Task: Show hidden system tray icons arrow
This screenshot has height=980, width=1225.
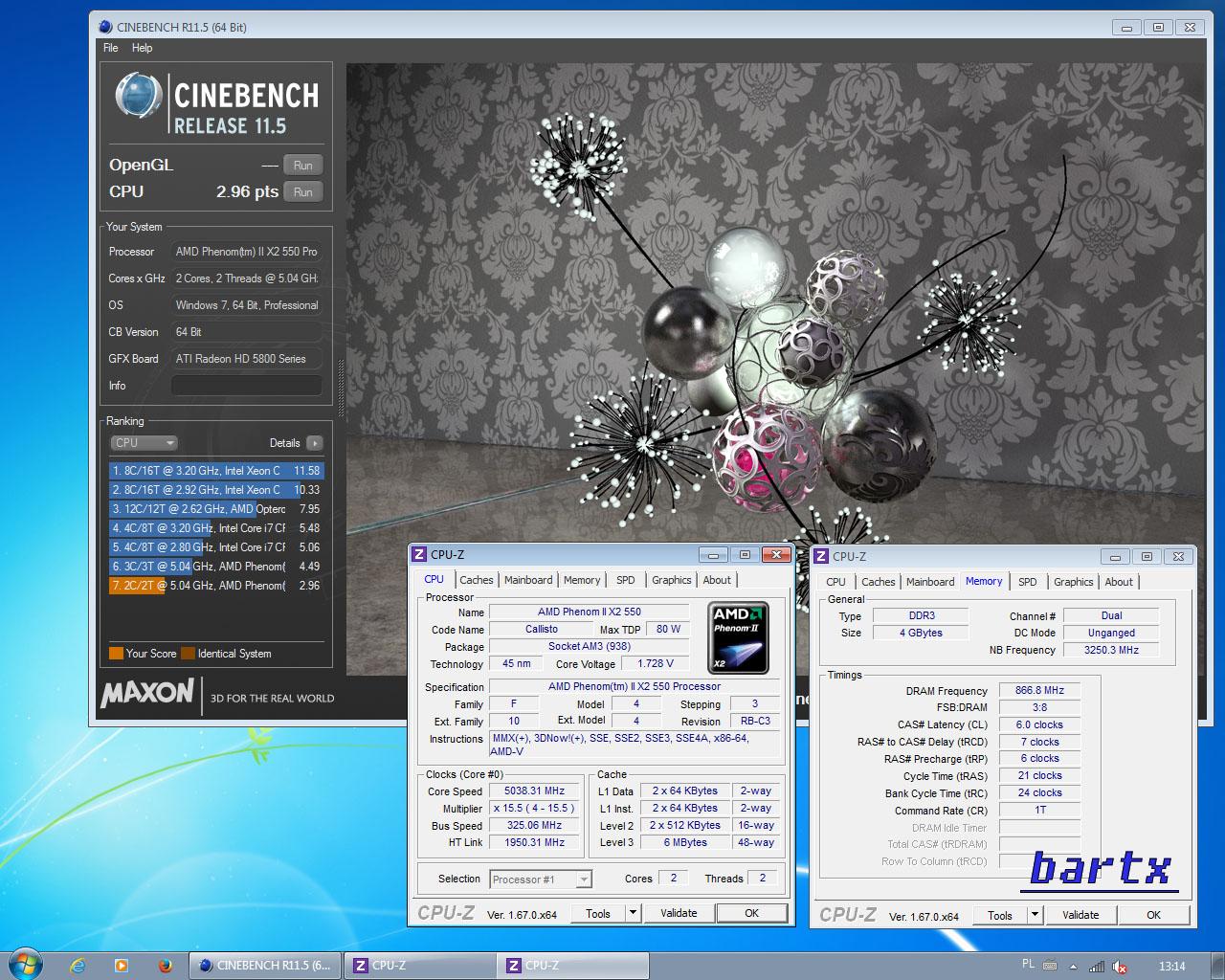Action: click(x=1073, y=967)
